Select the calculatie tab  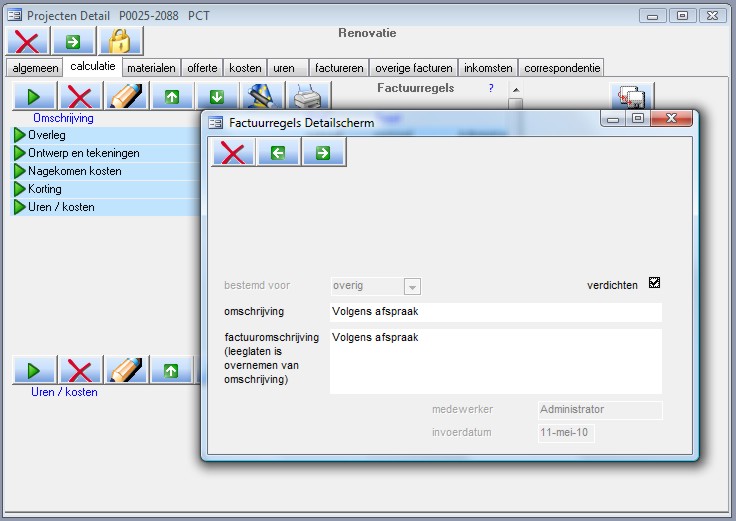pos(93,66)
